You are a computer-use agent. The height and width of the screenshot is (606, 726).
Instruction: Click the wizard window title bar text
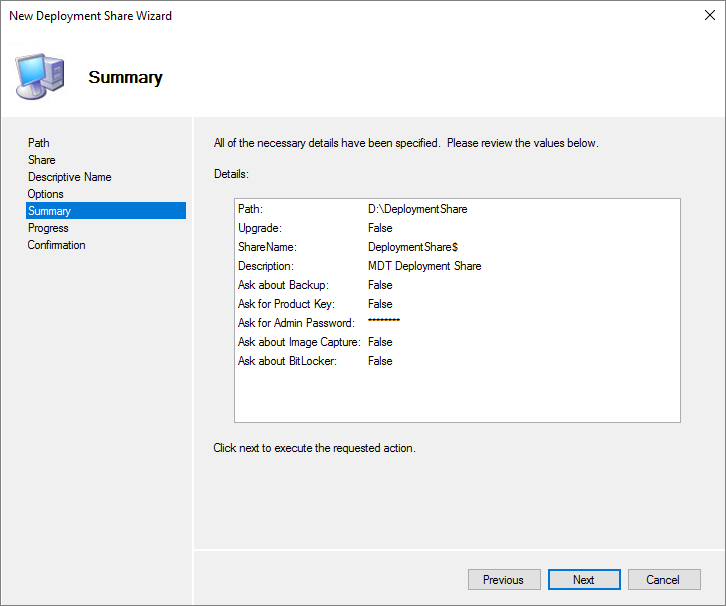click(90, 16)
